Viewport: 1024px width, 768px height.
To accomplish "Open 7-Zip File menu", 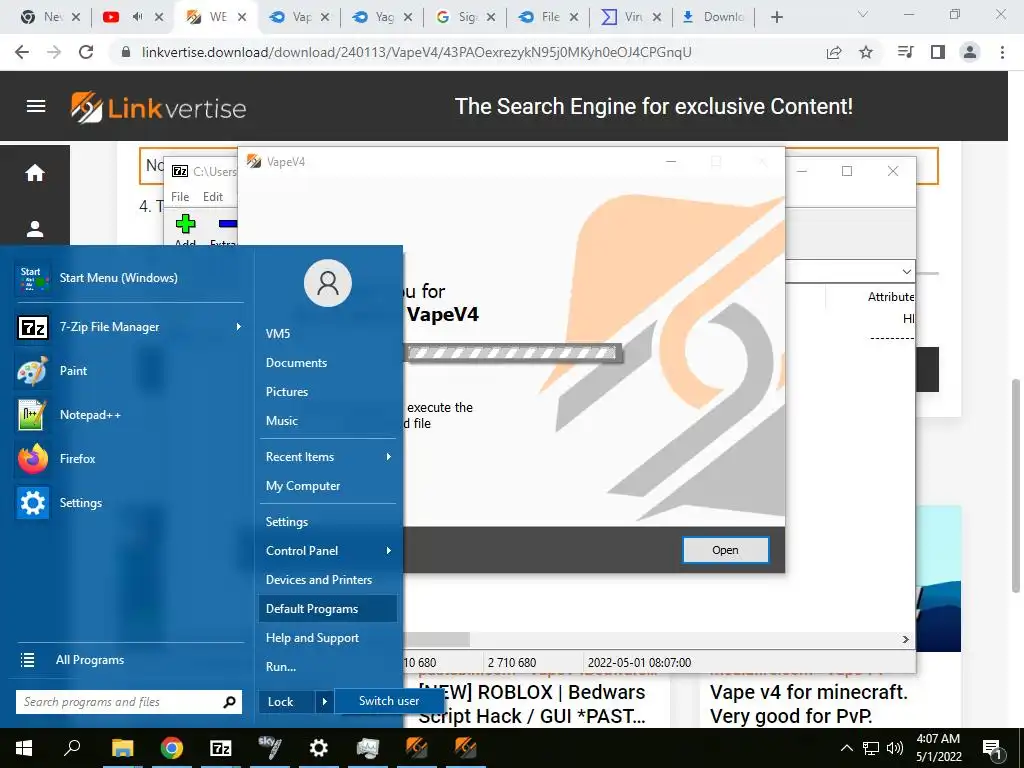I will [180, 197].
